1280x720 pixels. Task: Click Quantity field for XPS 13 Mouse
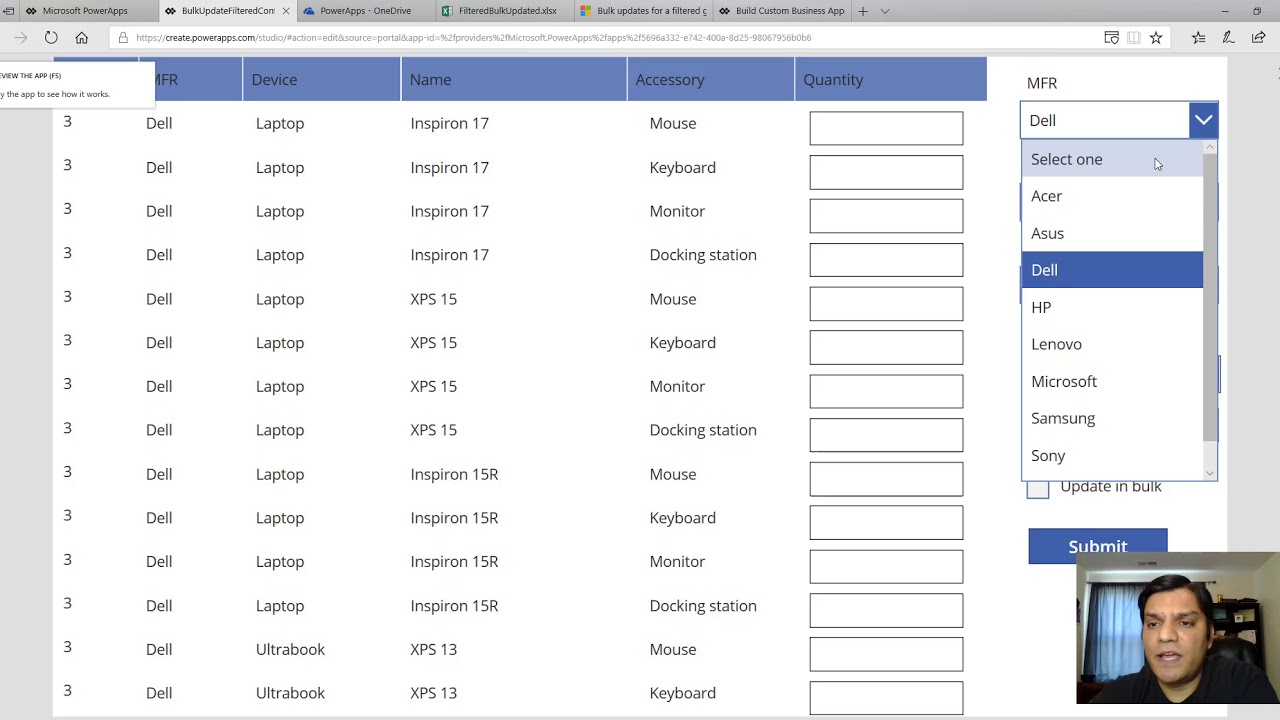(886, 654)
